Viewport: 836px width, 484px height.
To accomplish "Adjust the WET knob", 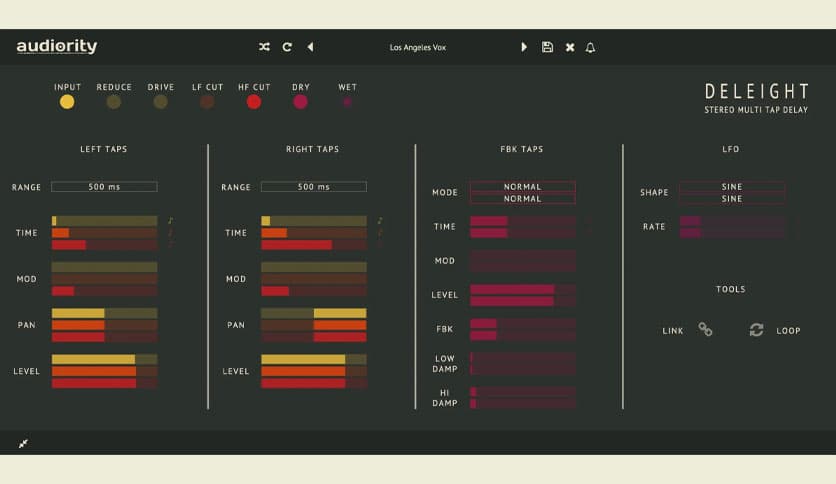I will (347, 101).
